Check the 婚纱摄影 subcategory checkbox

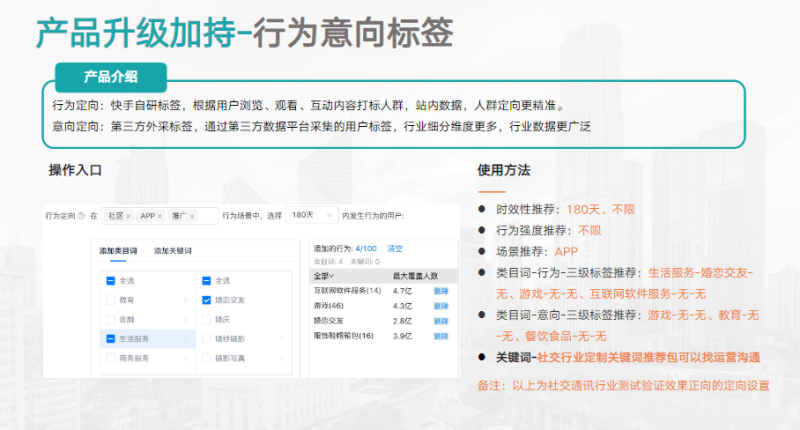pyautogui.click(x=207, y=339)
